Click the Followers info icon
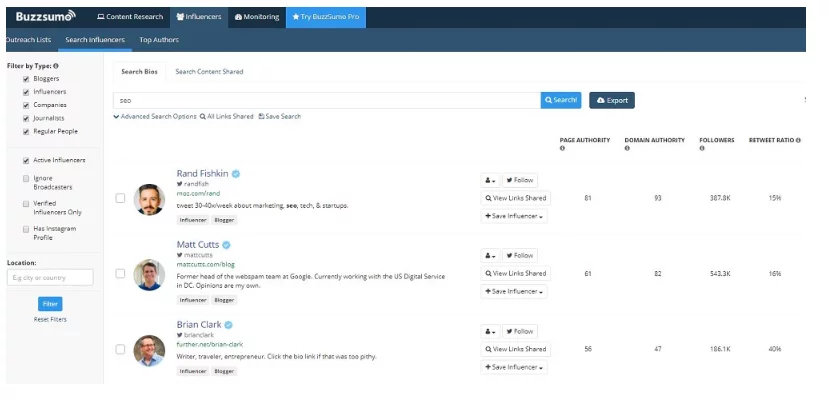 pos(702,148)
